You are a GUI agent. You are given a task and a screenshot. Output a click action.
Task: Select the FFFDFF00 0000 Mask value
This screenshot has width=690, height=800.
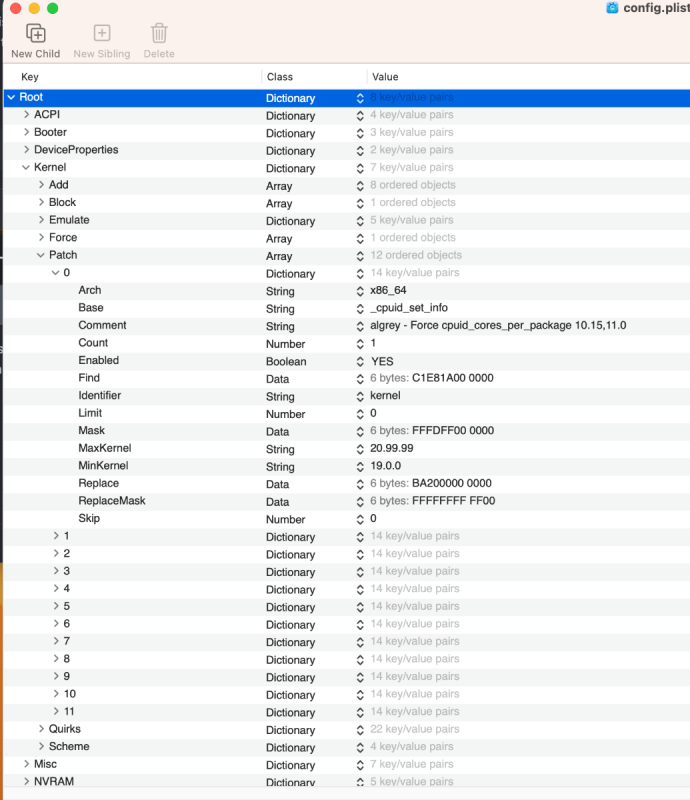coord(453,430)
